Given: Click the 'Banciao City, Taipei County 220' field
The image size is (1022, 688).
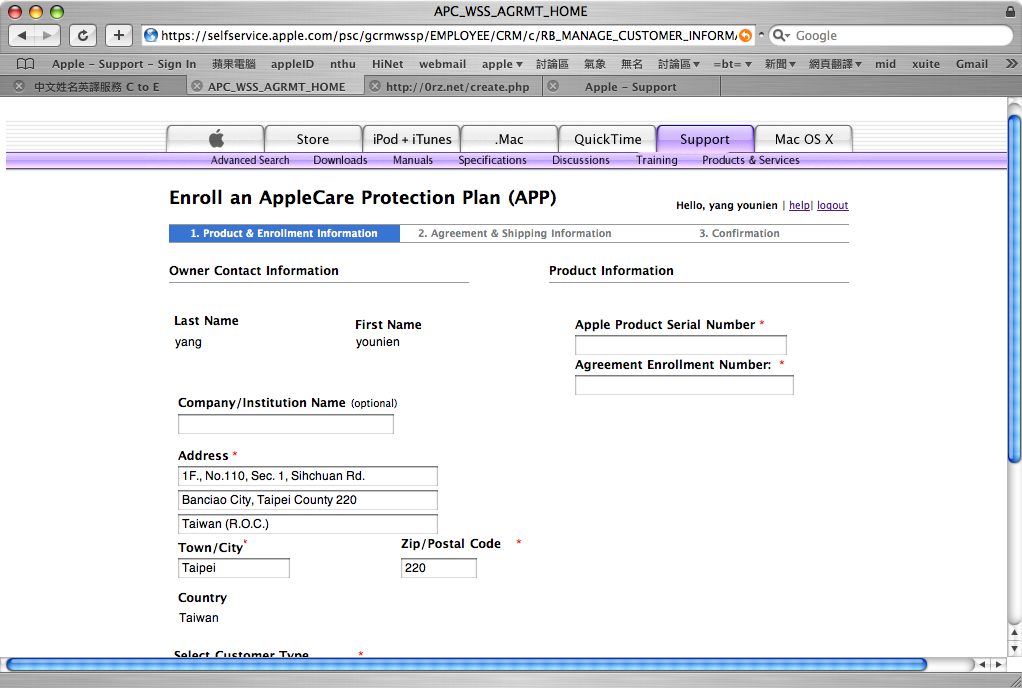Looking at the screenshot, I should coord(308,500).
